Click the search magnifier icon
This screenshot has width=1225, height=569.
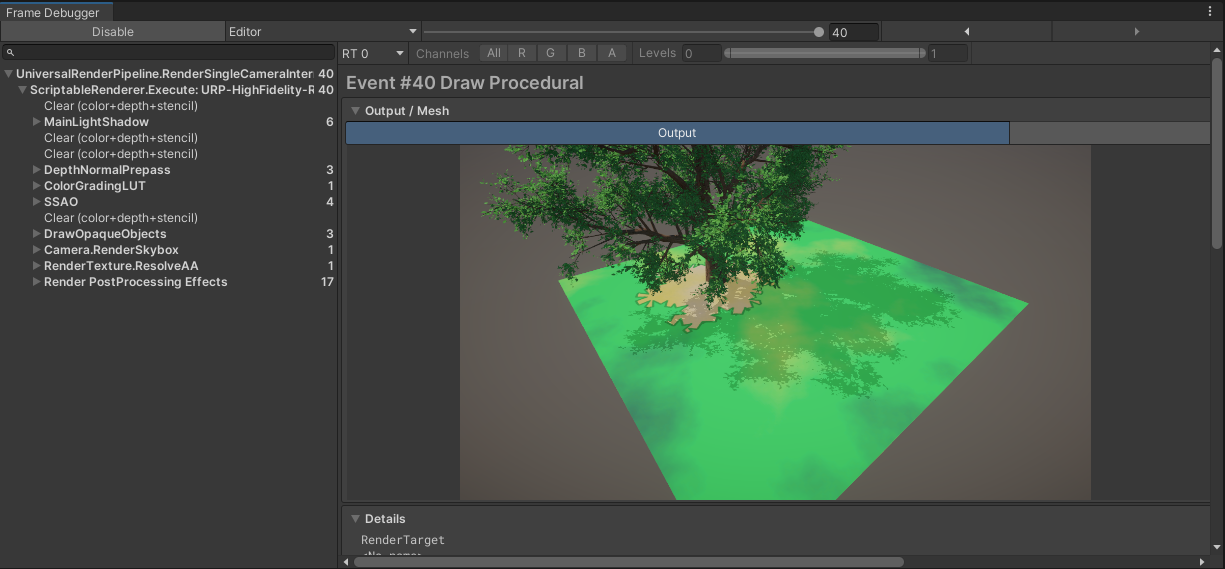click(11, 52)
